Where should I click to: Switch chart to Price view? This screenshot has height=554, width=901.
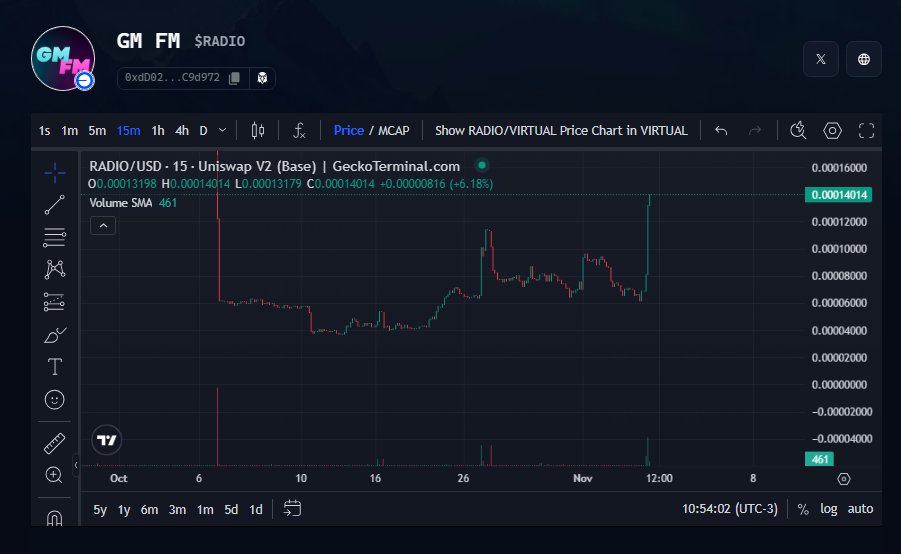coord(349,131)
